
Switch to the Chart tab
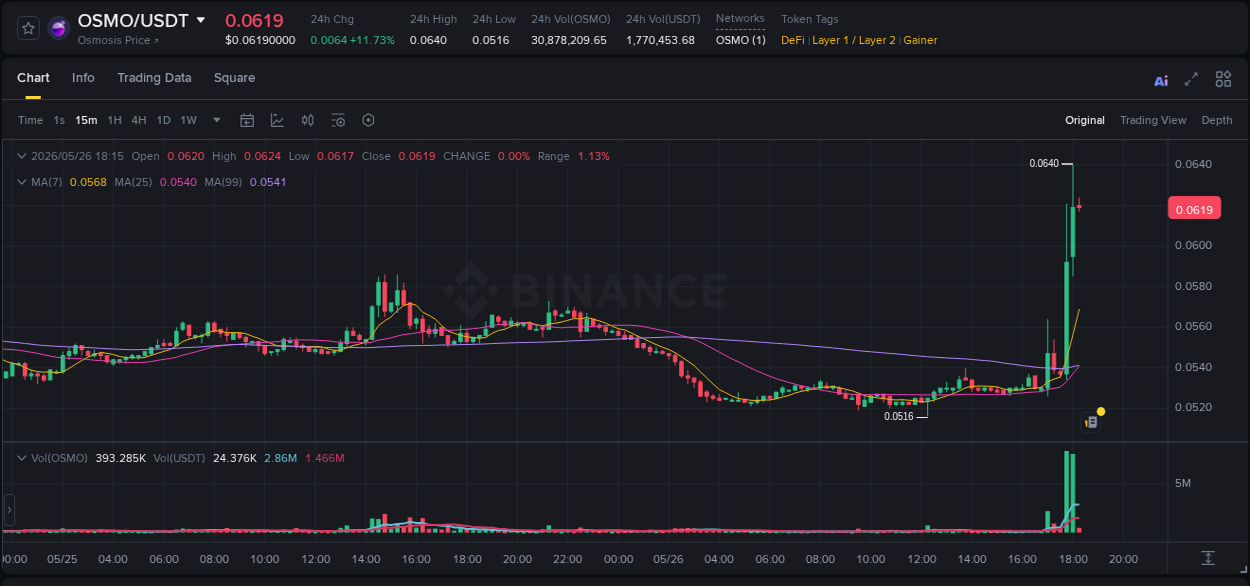[33, 78]
